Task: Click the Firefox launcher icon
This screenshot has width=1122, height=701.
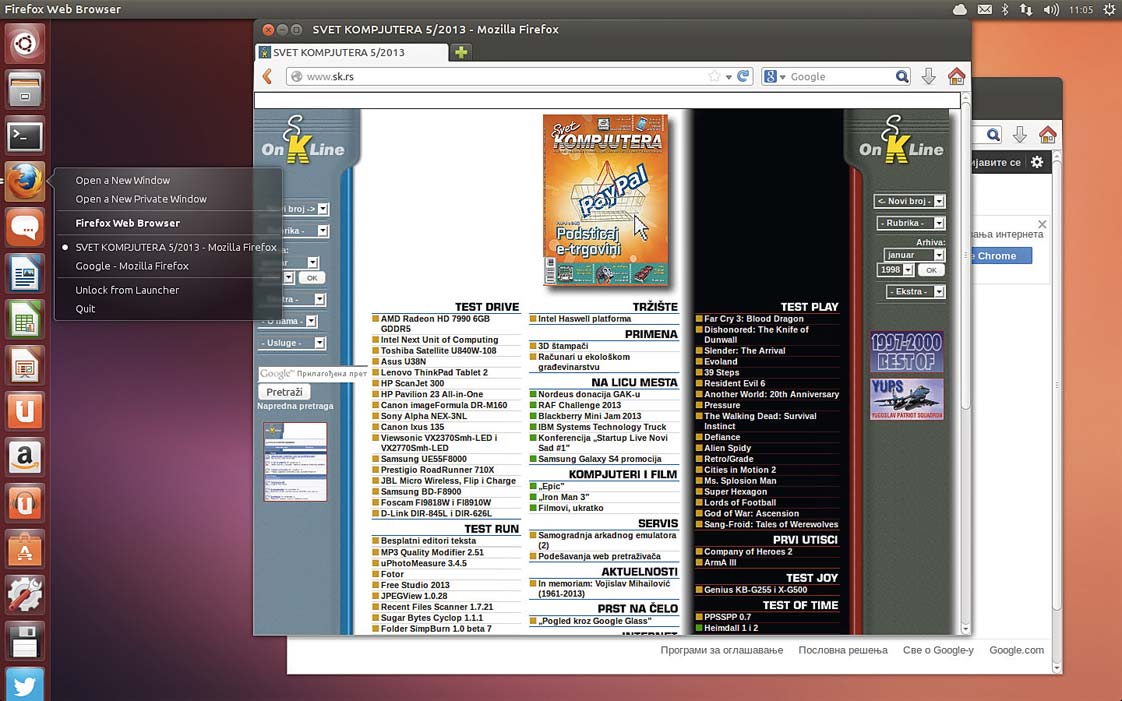Action: (x=25, y=181)
